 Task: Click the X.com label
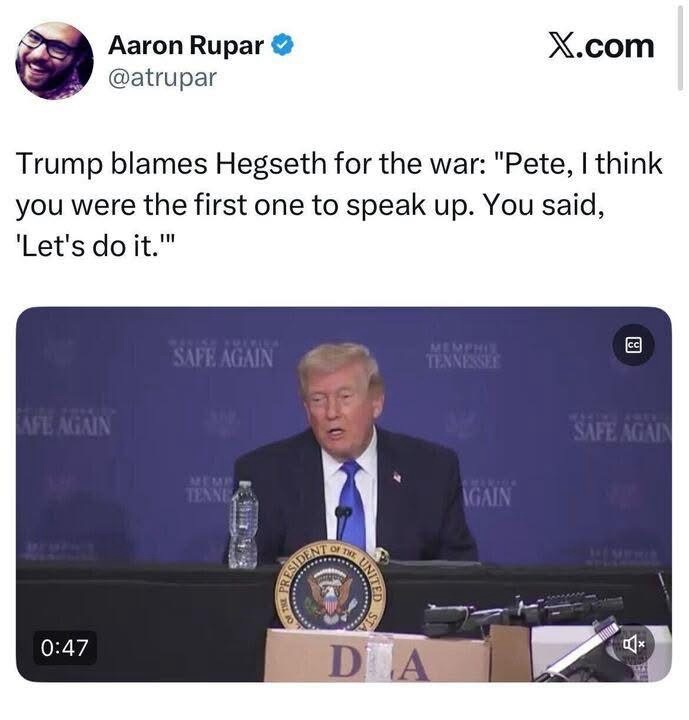(601, 46)
